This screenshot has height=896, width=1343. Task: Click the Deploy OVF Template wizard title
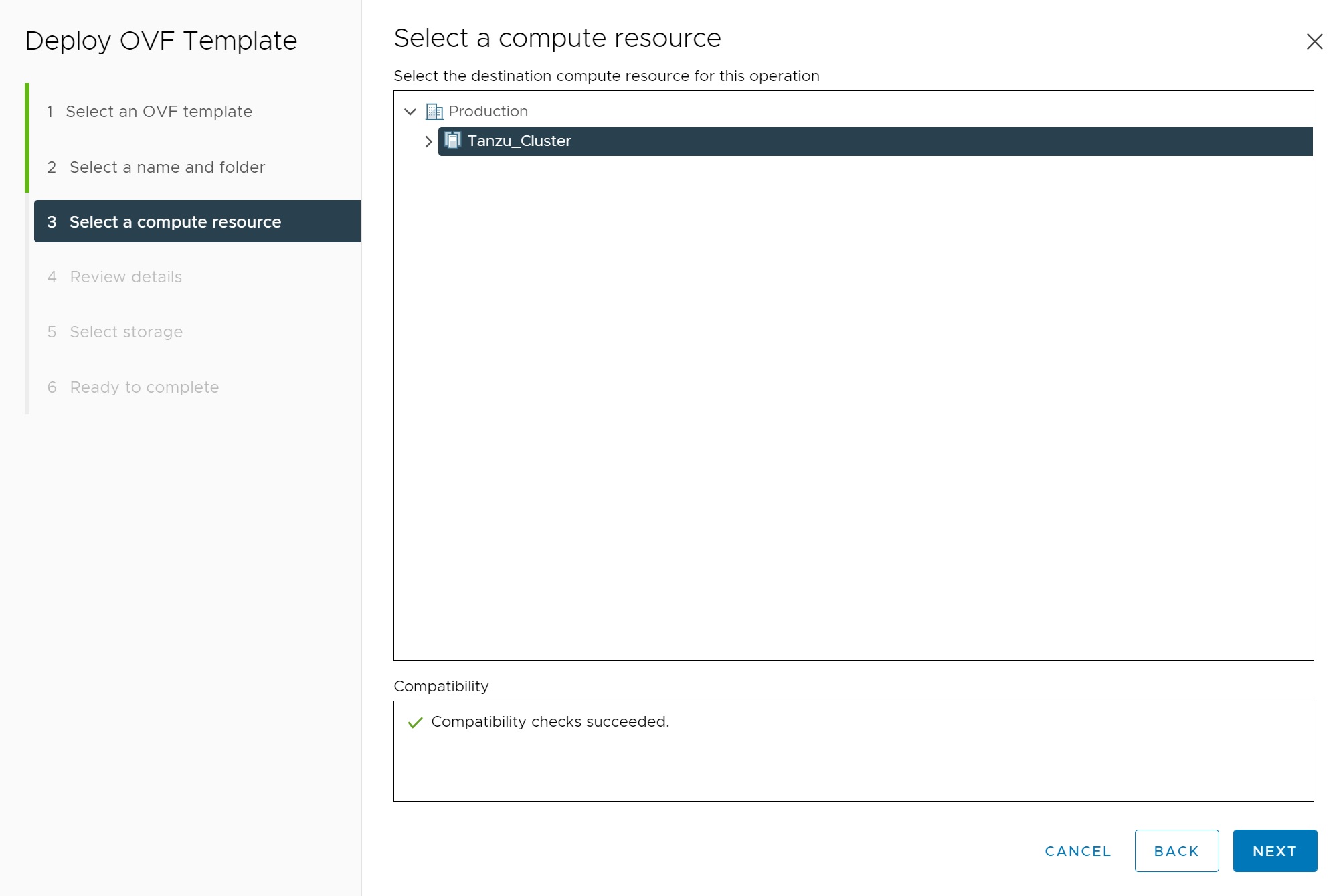pyautogui.click(x=161, y=41)
